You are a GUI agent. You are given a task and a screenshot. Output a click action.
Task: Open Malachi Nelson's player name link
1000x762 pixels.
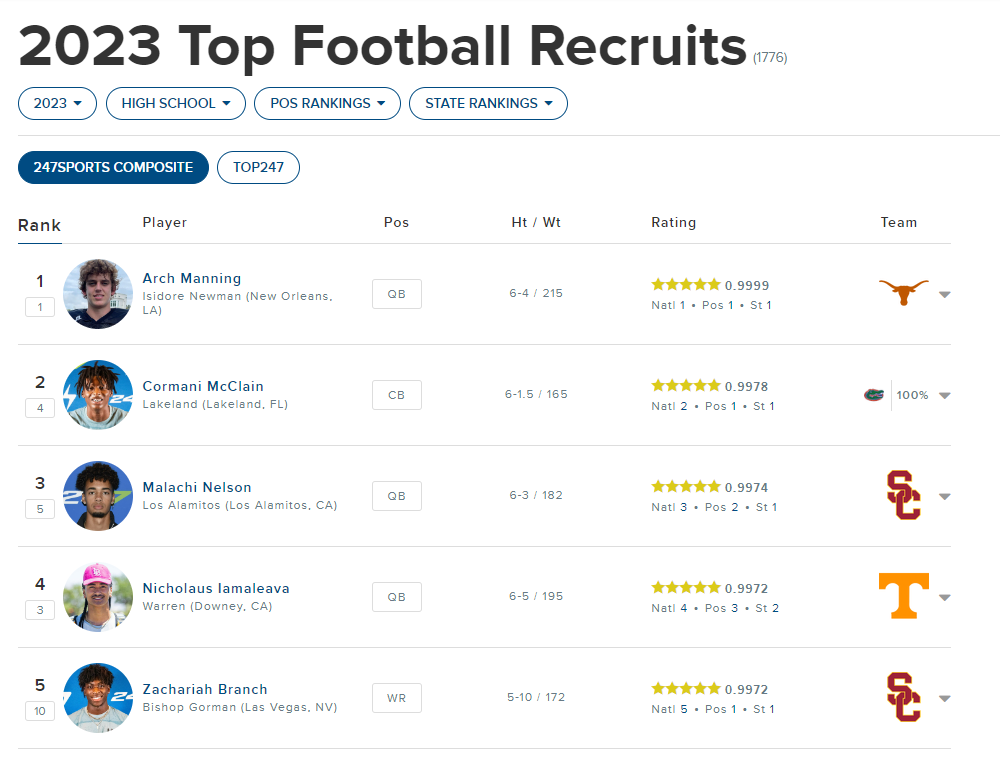click(x=197, y=487)
